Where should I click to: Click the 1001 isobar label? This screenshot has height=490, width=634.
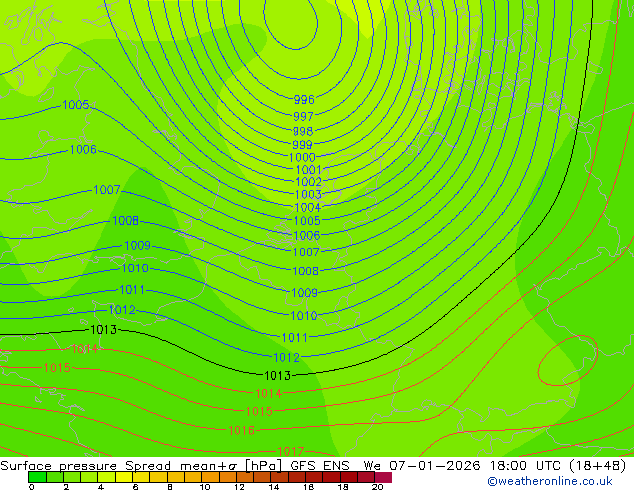[309, 169]
